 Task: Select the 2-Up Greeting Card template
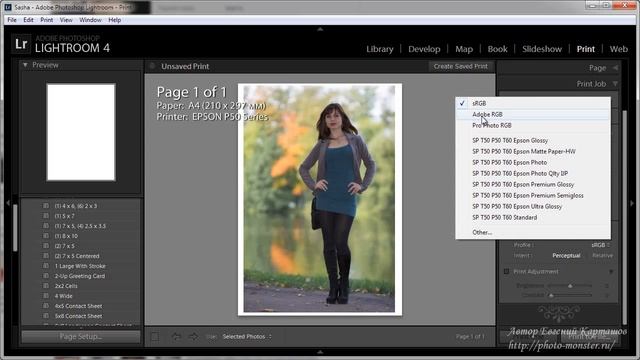point(80,276)
